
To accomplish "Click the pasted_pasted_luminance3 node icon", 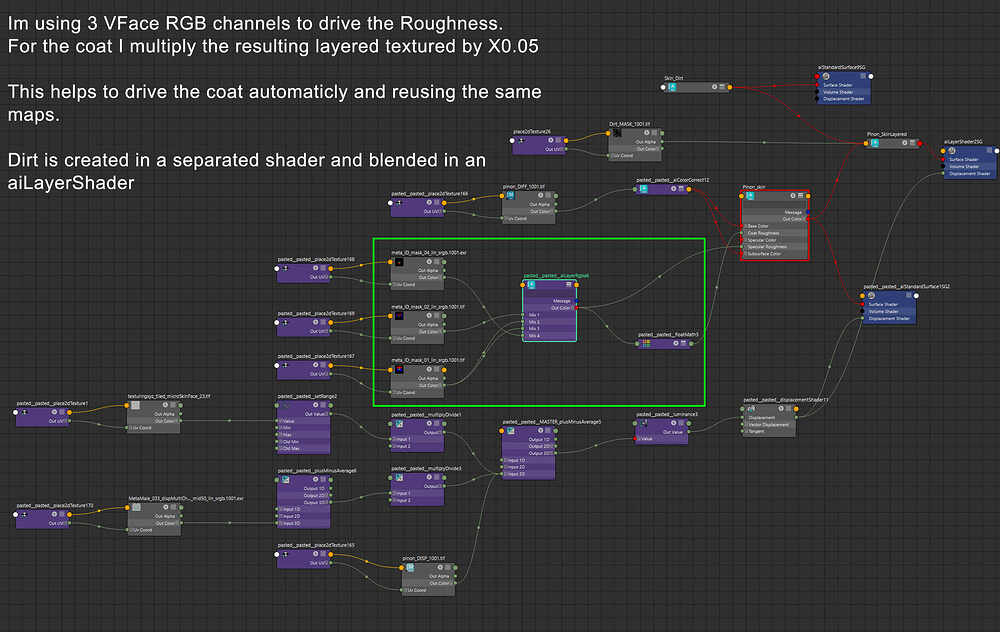I will coord(644,423).
